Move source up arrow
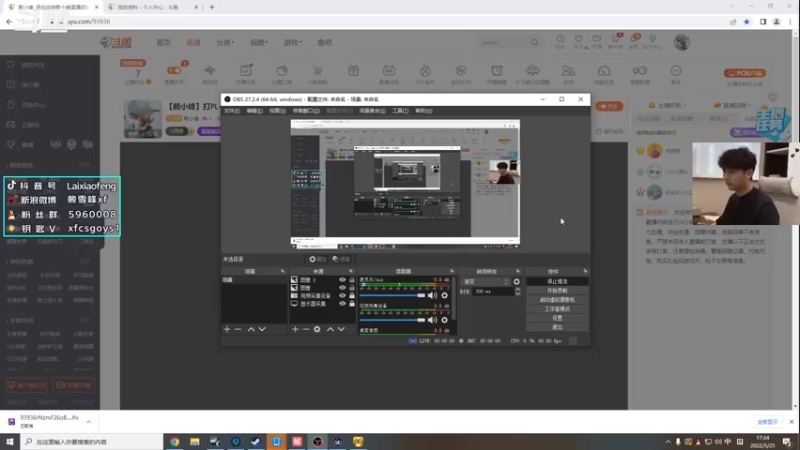800x450 pixels. pyautogui.click(x=330, y=330)
